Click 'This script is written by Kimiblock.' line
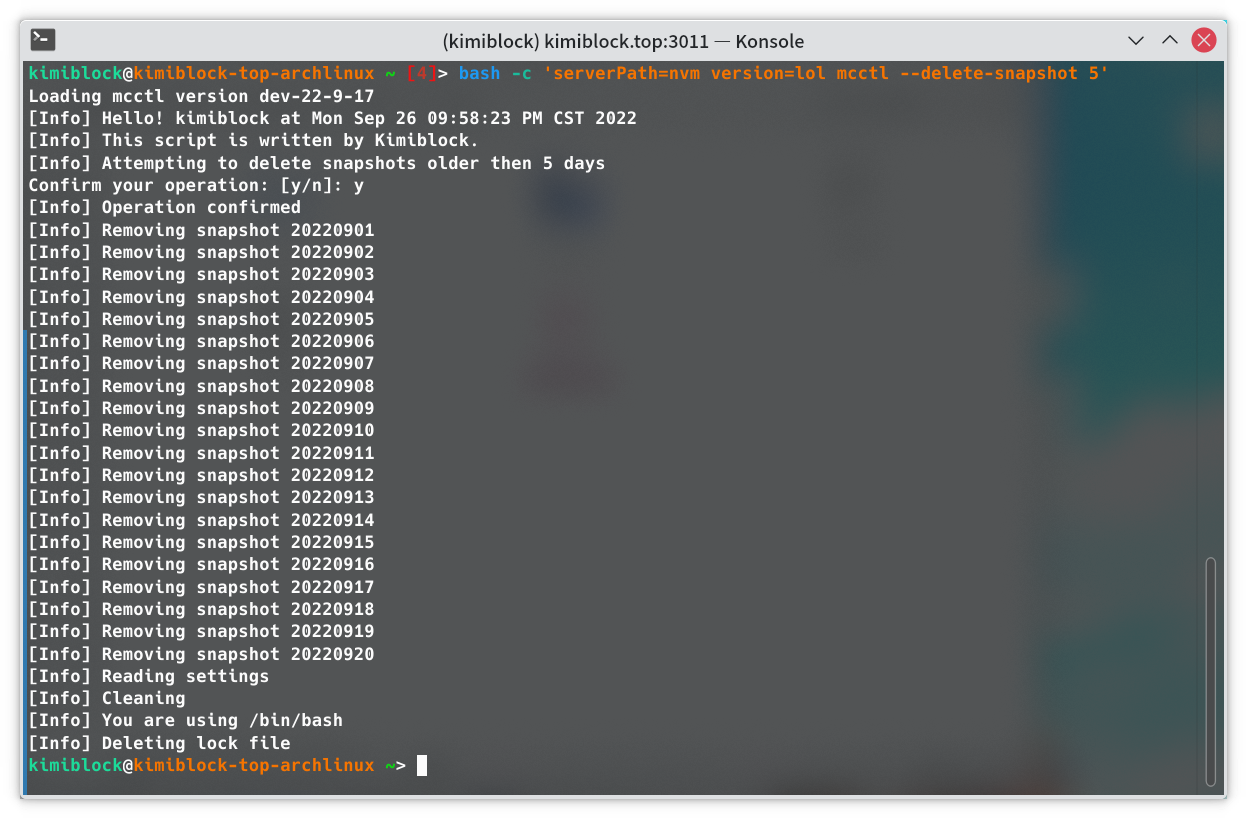This screenshot has width=1247, height=819. coord(254,140)
